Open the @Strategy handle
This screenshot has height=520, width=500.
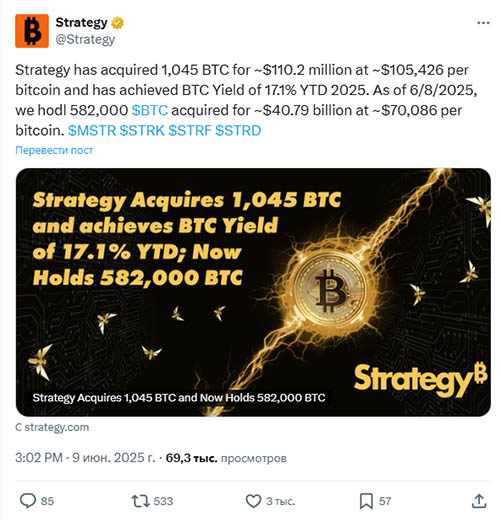click(85, 39)
